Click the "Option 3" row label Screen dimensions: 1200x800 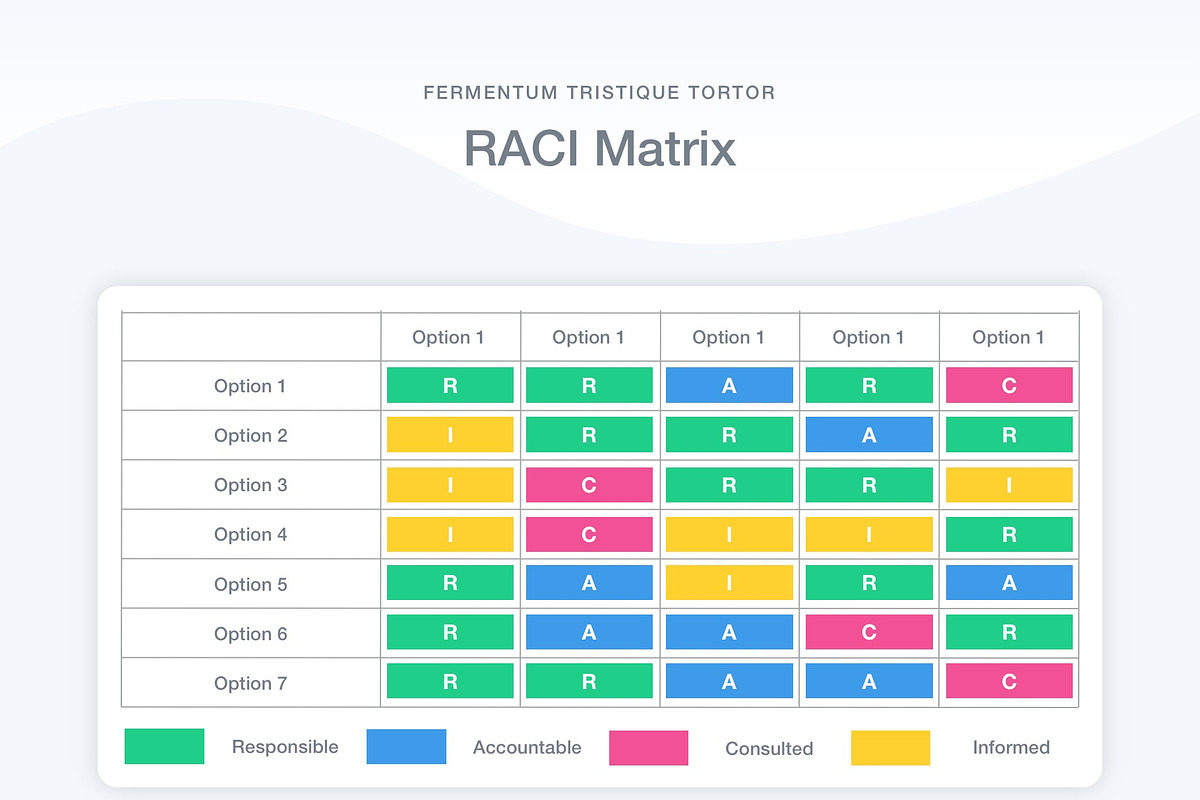click(251, 485)
